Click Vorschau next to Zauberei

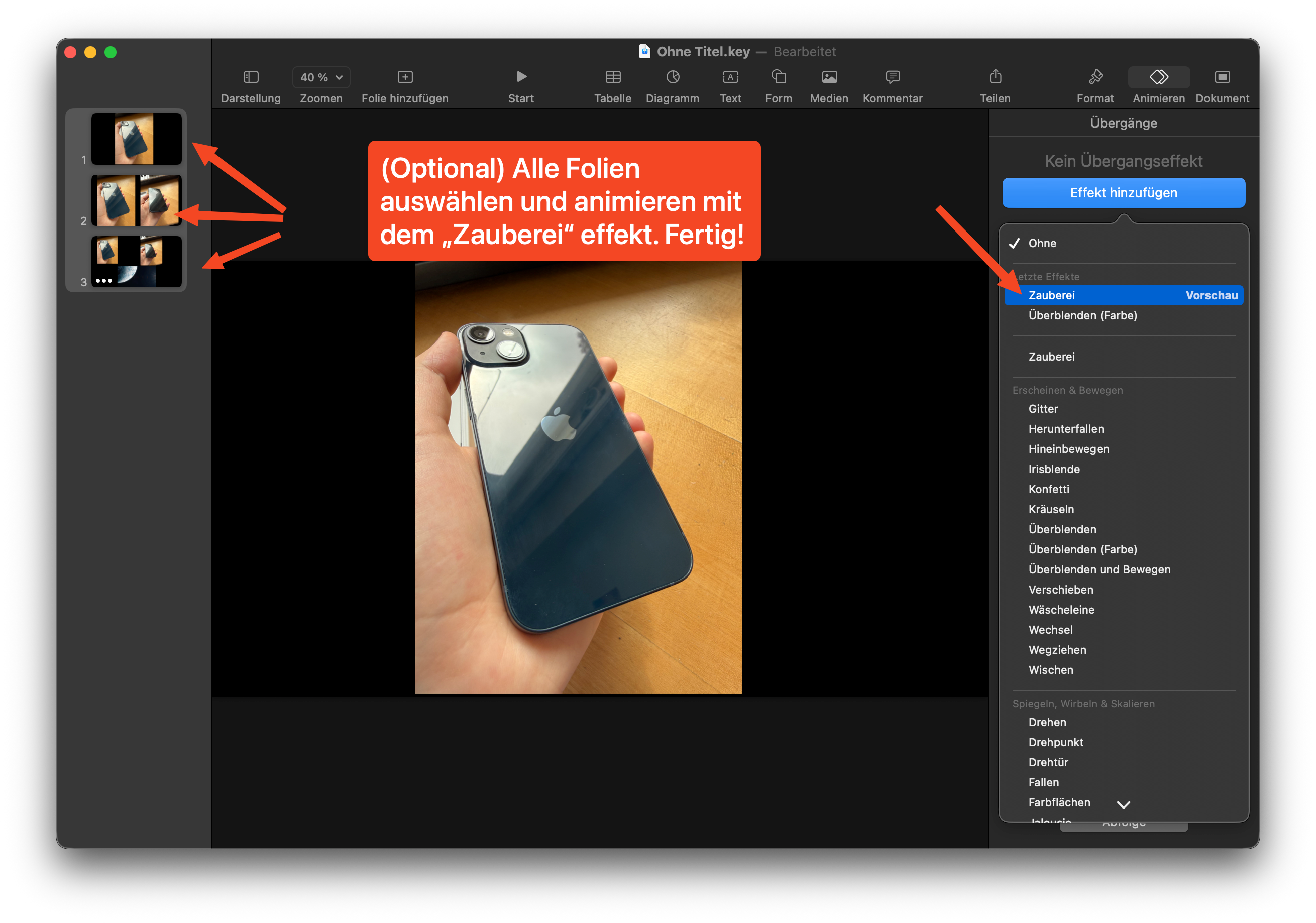1211,296
